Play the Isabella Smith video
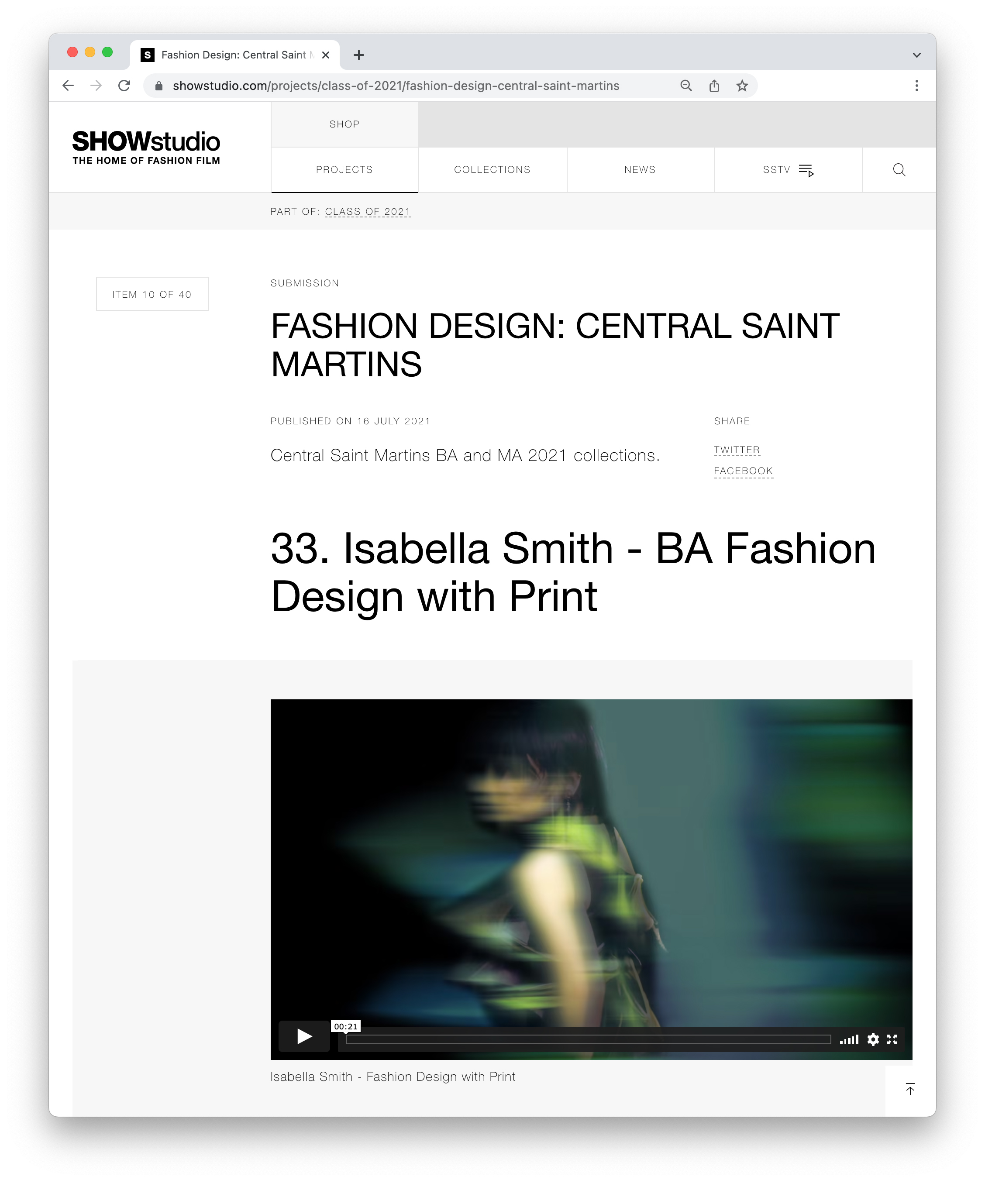 click(304, 1036)
